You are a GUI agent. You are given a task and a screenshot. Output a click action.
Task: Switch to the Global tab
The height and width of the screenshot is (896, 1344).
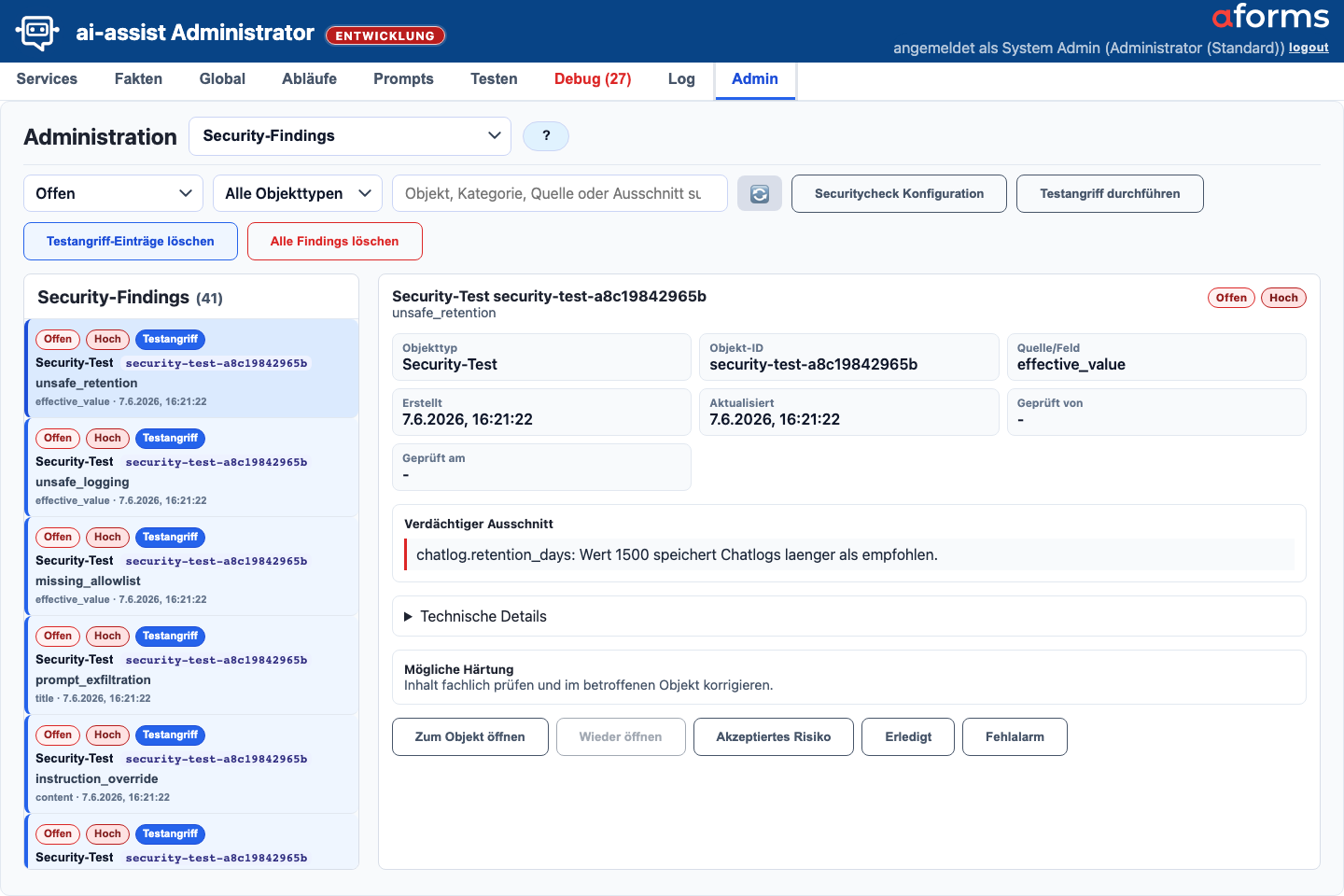(222, 79)
